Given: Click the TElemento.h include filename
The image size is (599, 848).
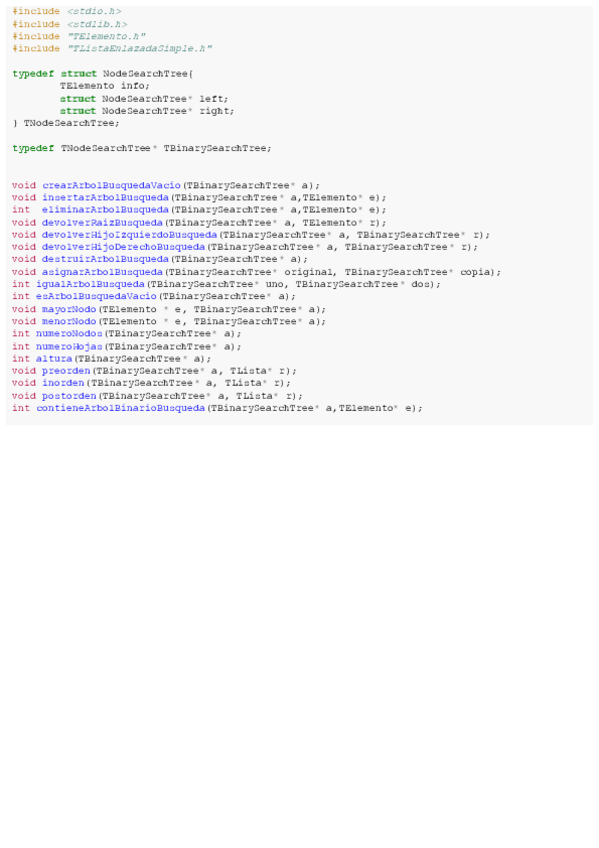Looking at the screenshot, I should pos(107,36).
